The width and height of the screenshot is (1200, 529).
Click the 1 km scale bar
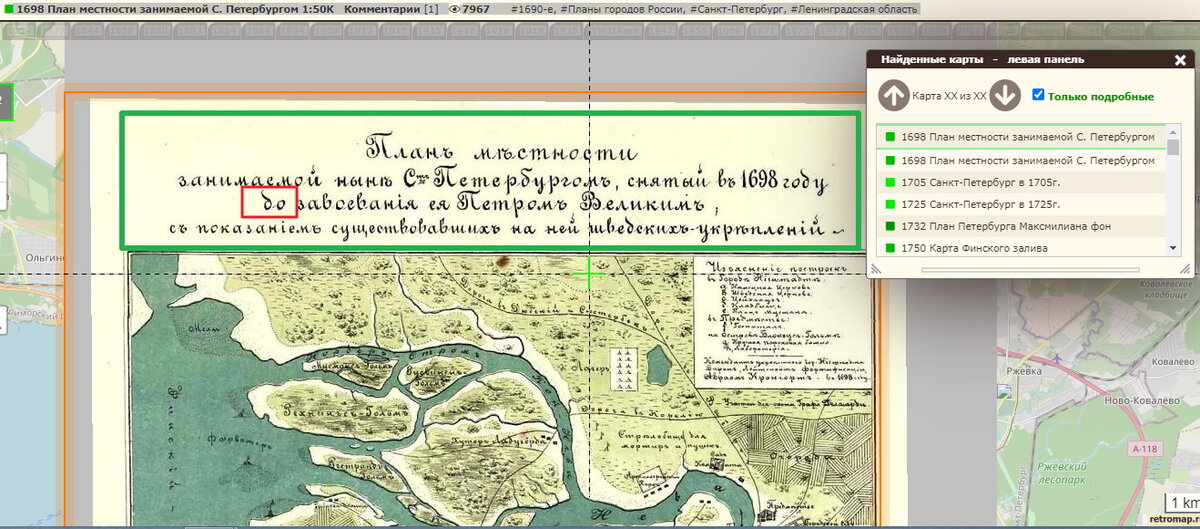[x=1181, y=503]
